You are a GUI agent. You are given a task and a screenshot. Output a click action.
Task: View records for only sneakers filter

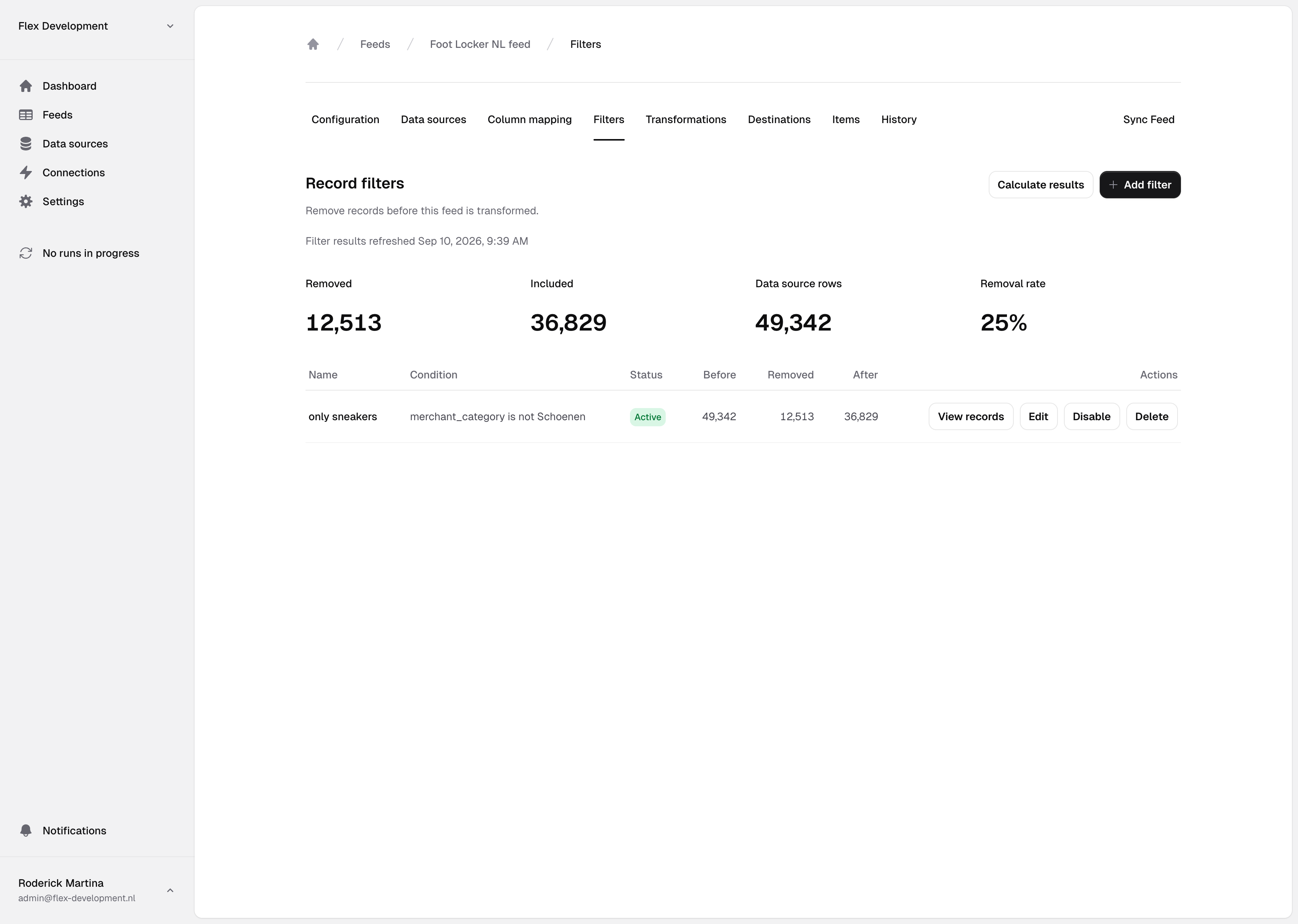pyautogui.click(x=971, y=416)
